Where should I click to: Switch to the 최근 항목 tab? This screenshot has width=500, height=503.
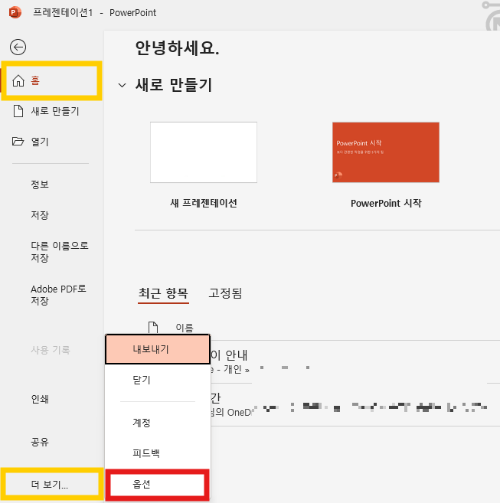coord(163,293)
